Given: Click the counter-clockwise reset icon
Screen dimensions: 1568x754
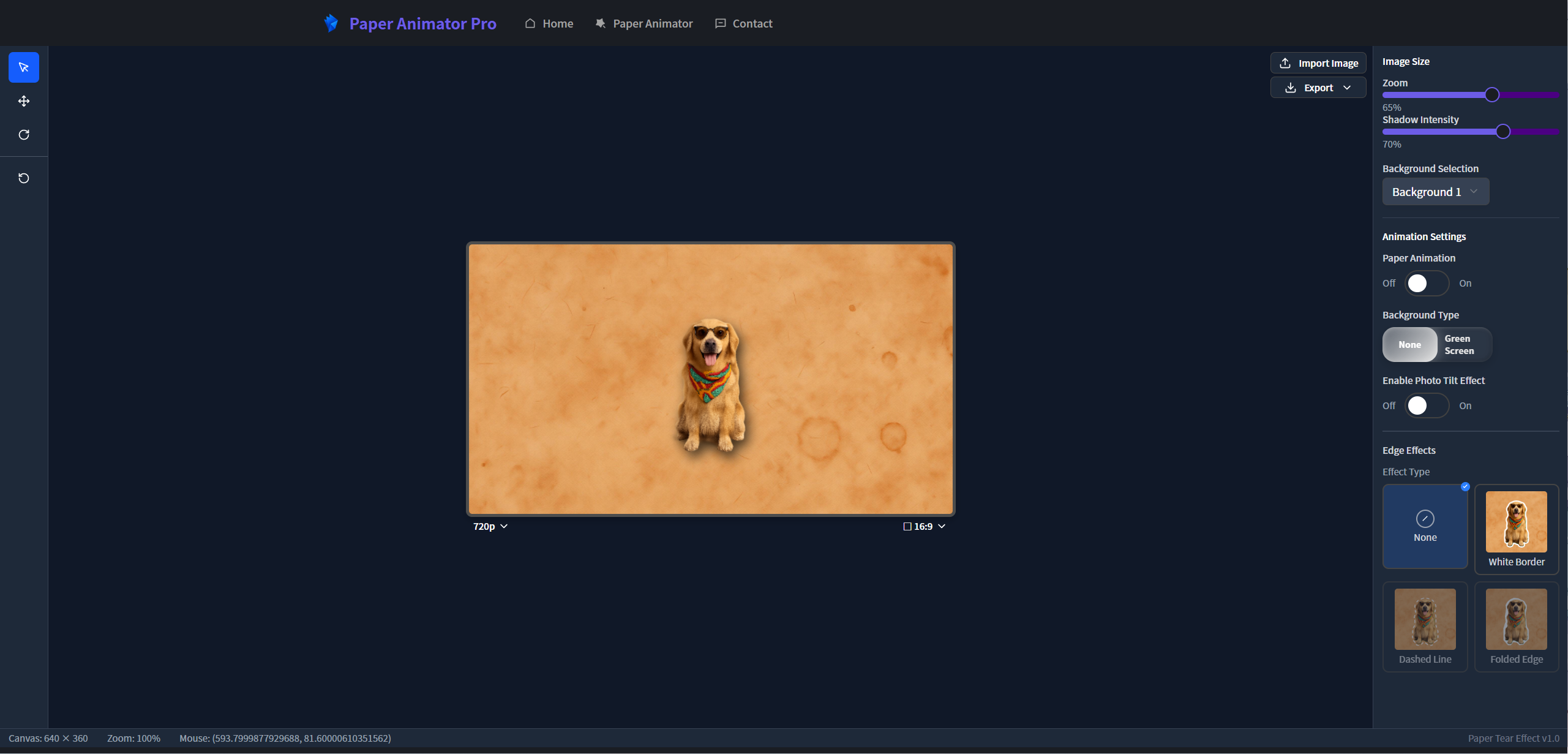Looking at the screenshot, I should (24, 178).
